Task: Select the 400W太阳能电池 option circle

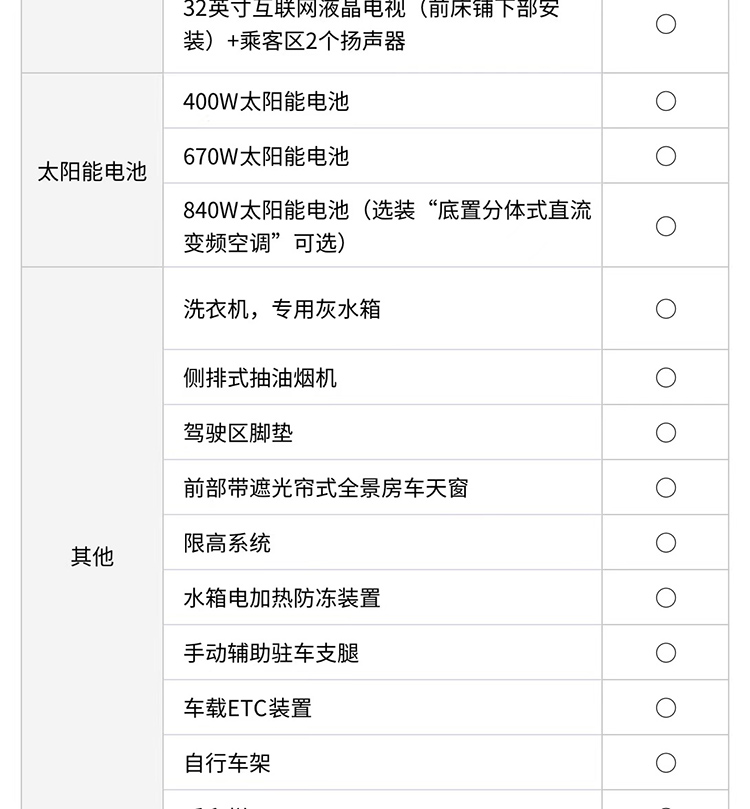Action: point(666,101)
